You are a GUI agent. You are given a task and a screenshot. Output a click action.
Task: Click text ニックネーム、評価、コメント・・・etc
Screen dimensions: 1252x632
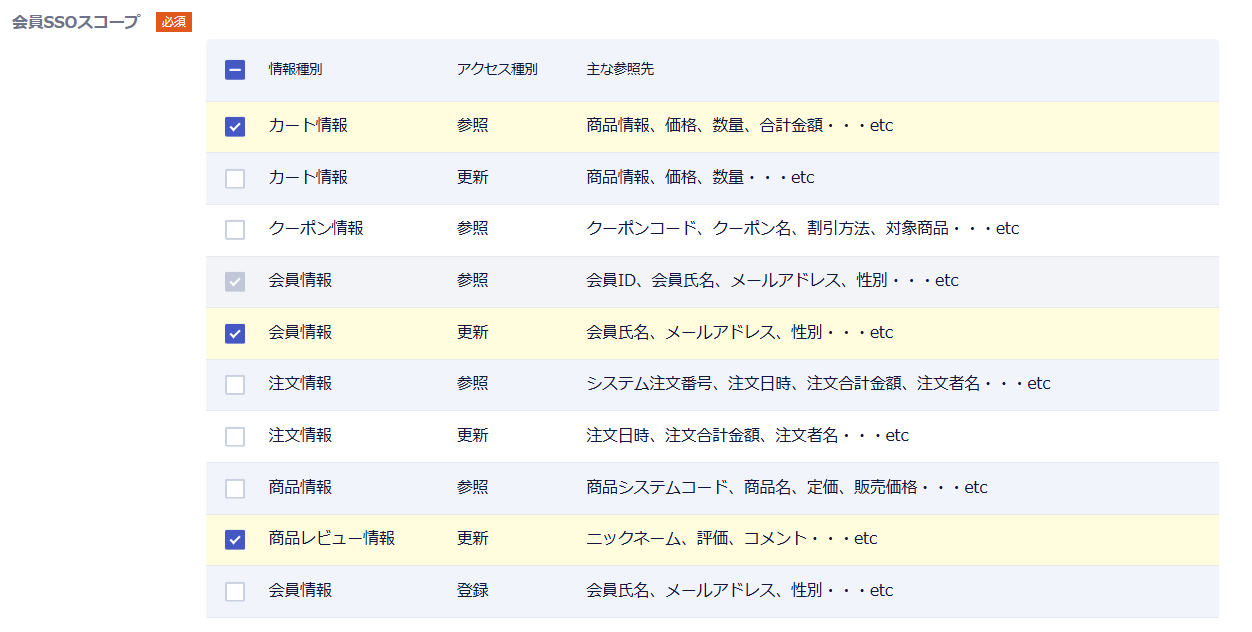coord(732,539)
